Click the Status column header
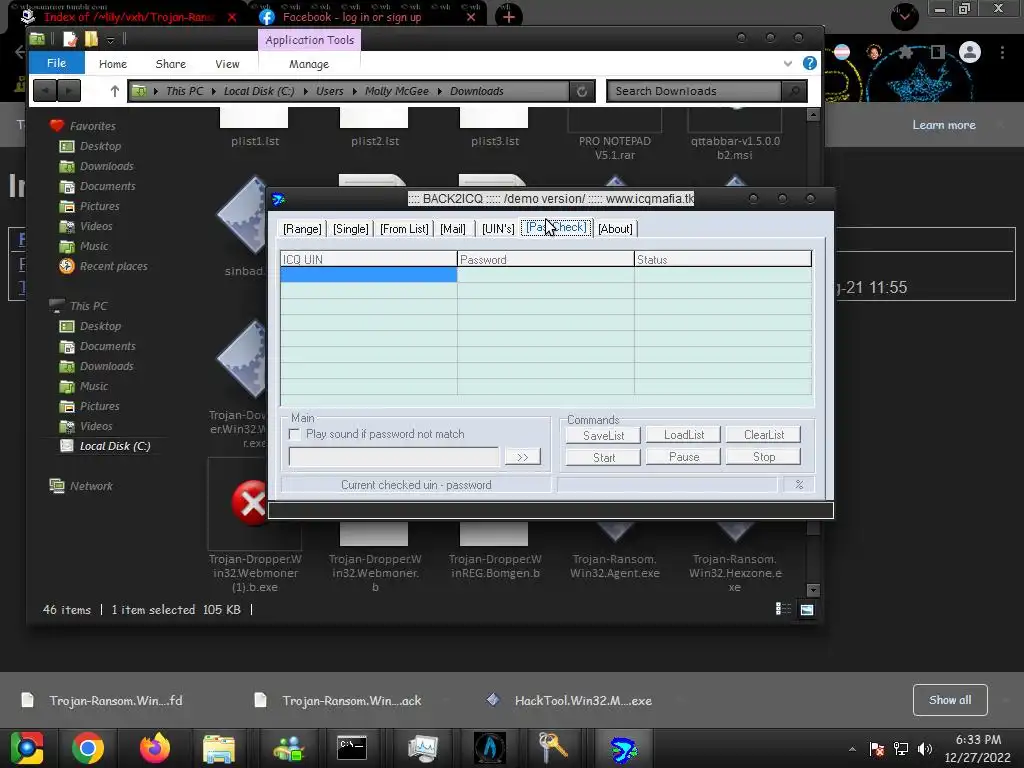Image resolution: width=1024 pixels, height=768 pixels. click(722, 259)
